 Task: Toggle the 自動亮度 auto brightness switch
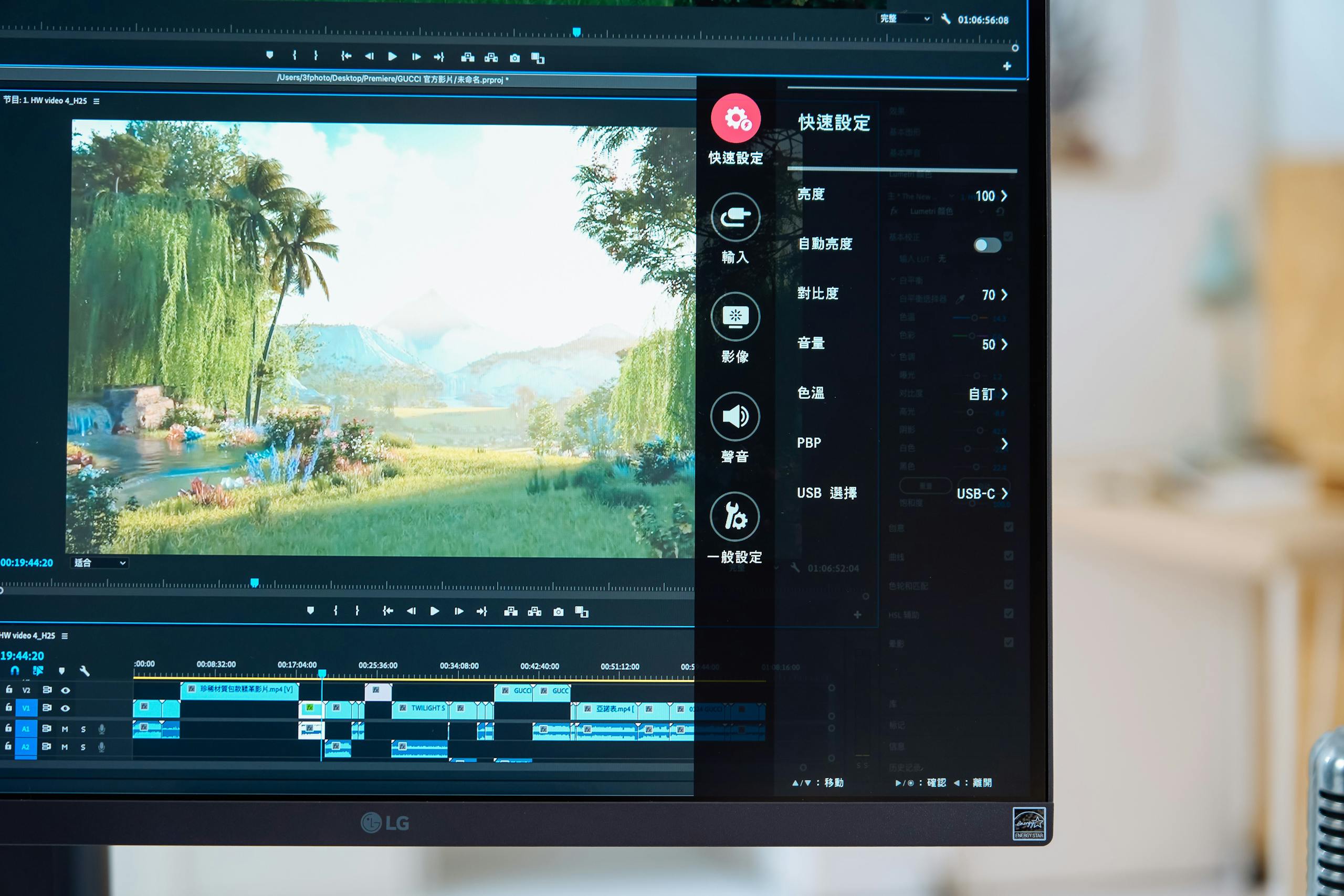click(987, 245)
